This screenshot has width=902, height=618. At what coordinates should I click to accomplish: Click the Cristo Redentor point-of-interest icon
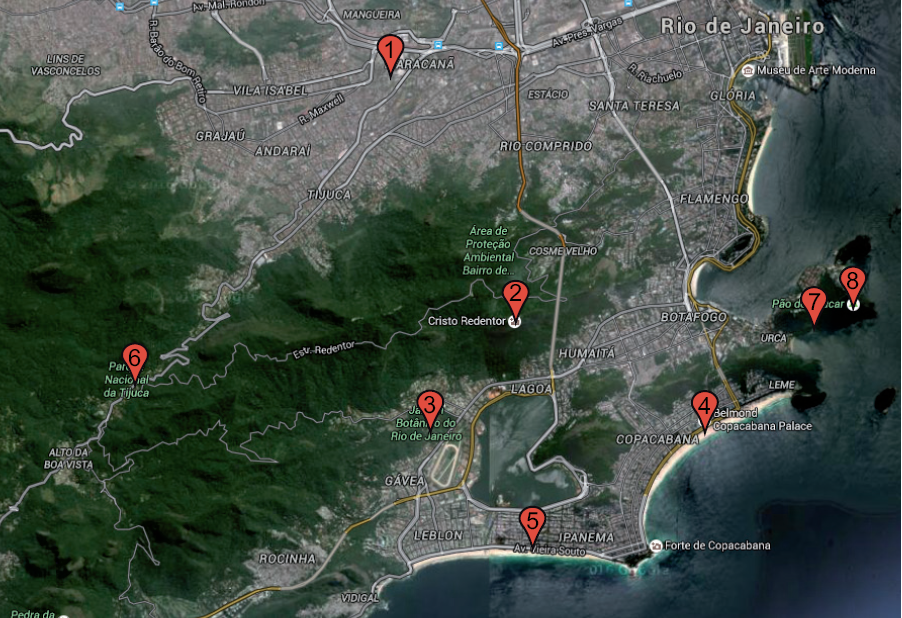coord(514,321)
